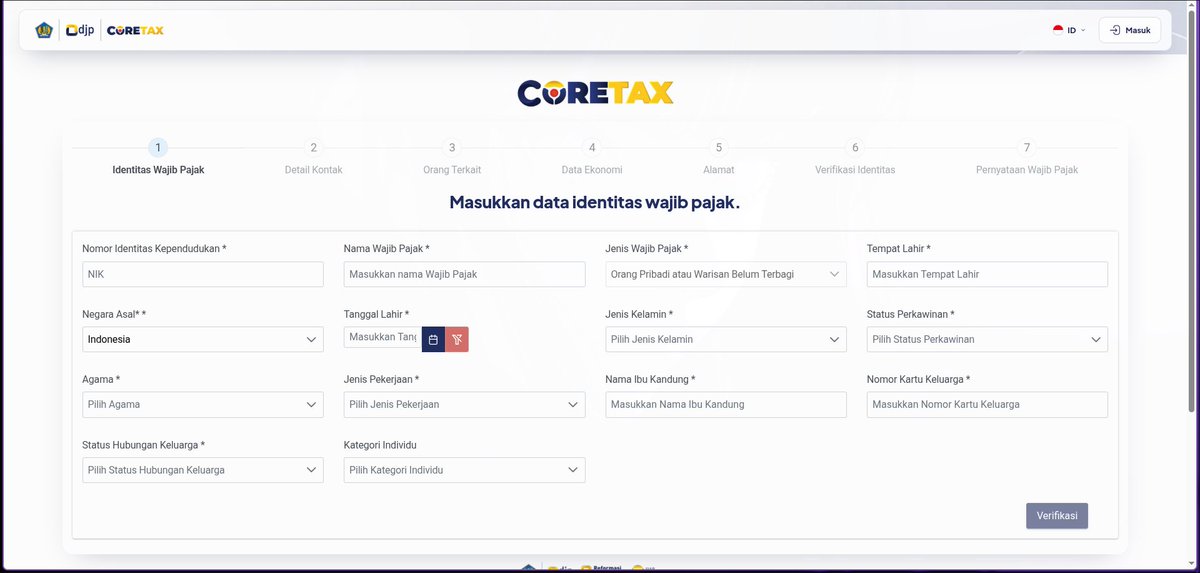This screenshot has width=1200, height=573.
Task: Focus the Nama Wajib Pajak field
Action: coord(464,274)
